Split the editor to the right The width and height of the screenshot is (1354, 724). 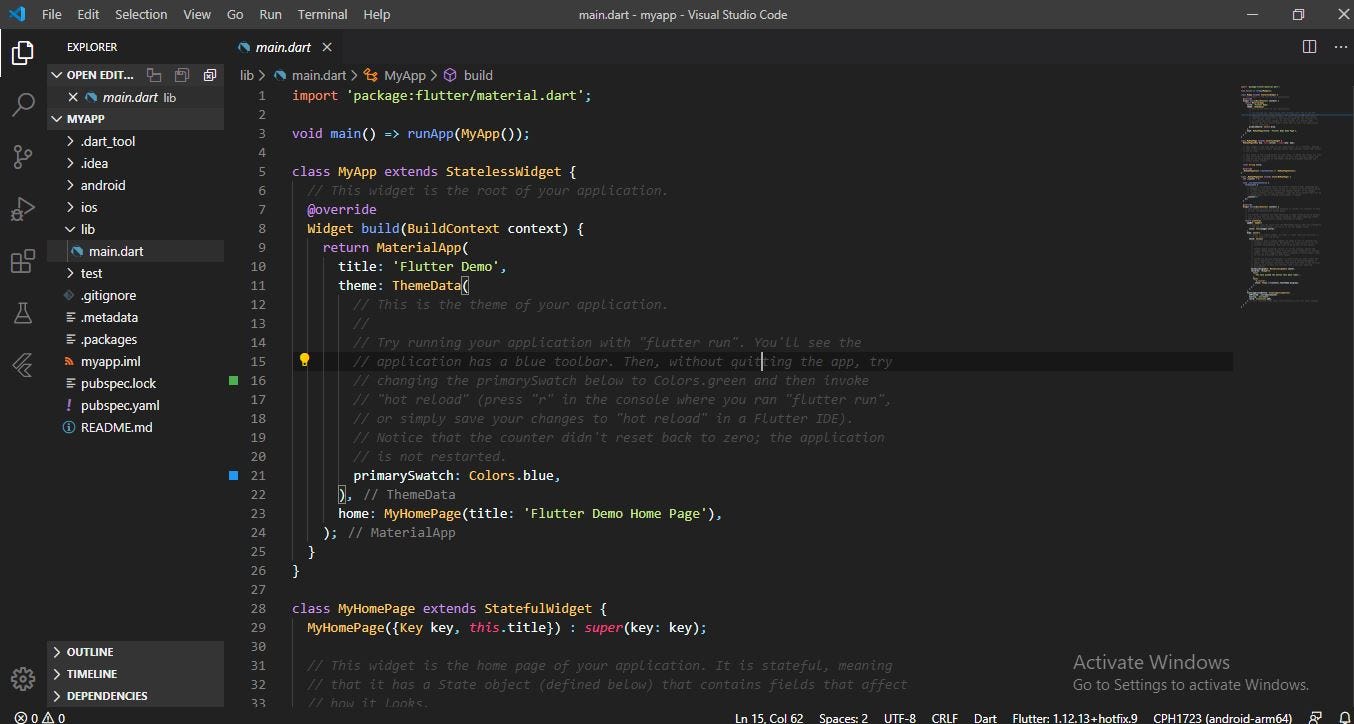[x=1309, y=47]
